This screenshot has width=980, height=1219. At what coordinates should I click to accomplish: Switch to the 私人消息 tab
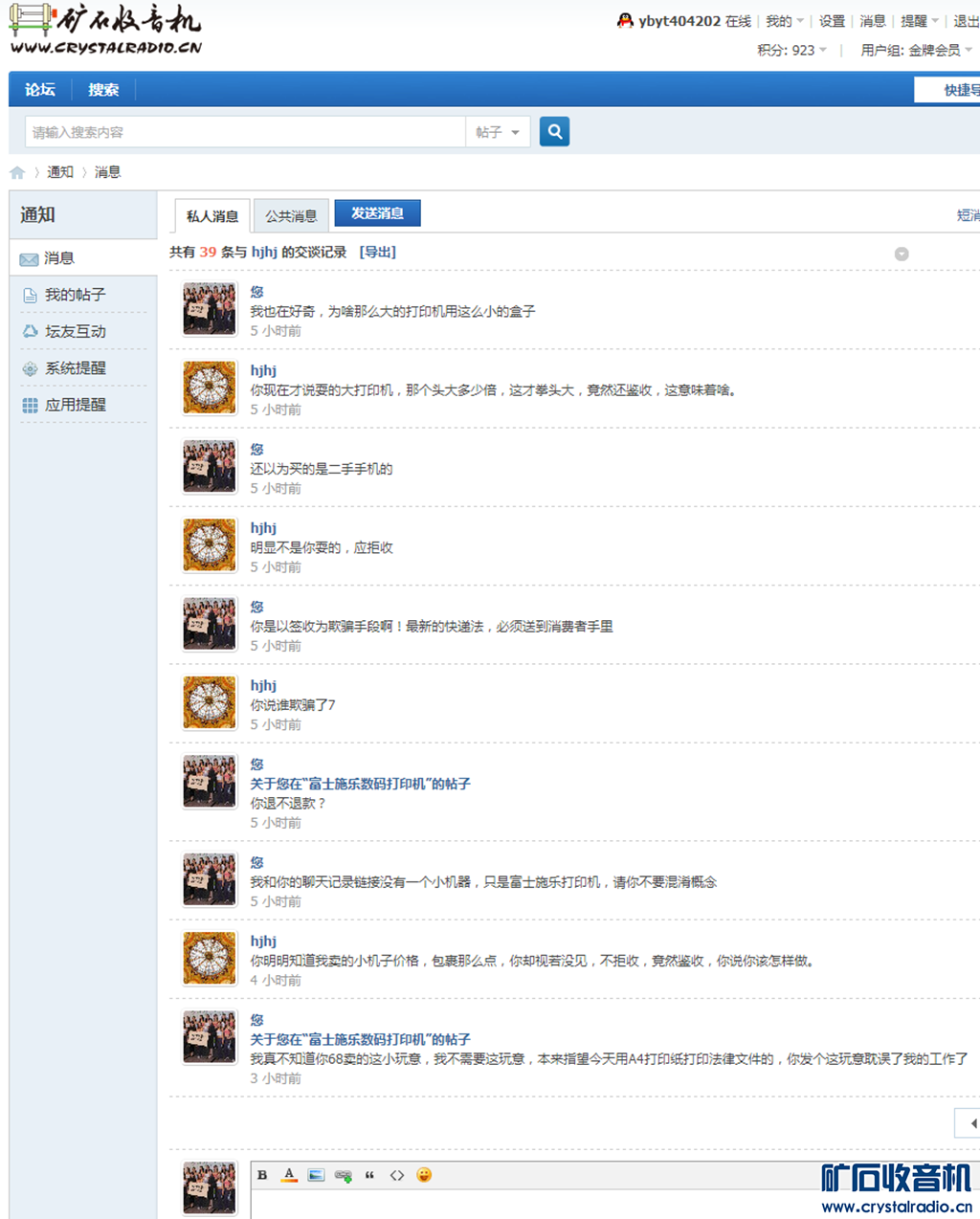click(x=212, y=216)
